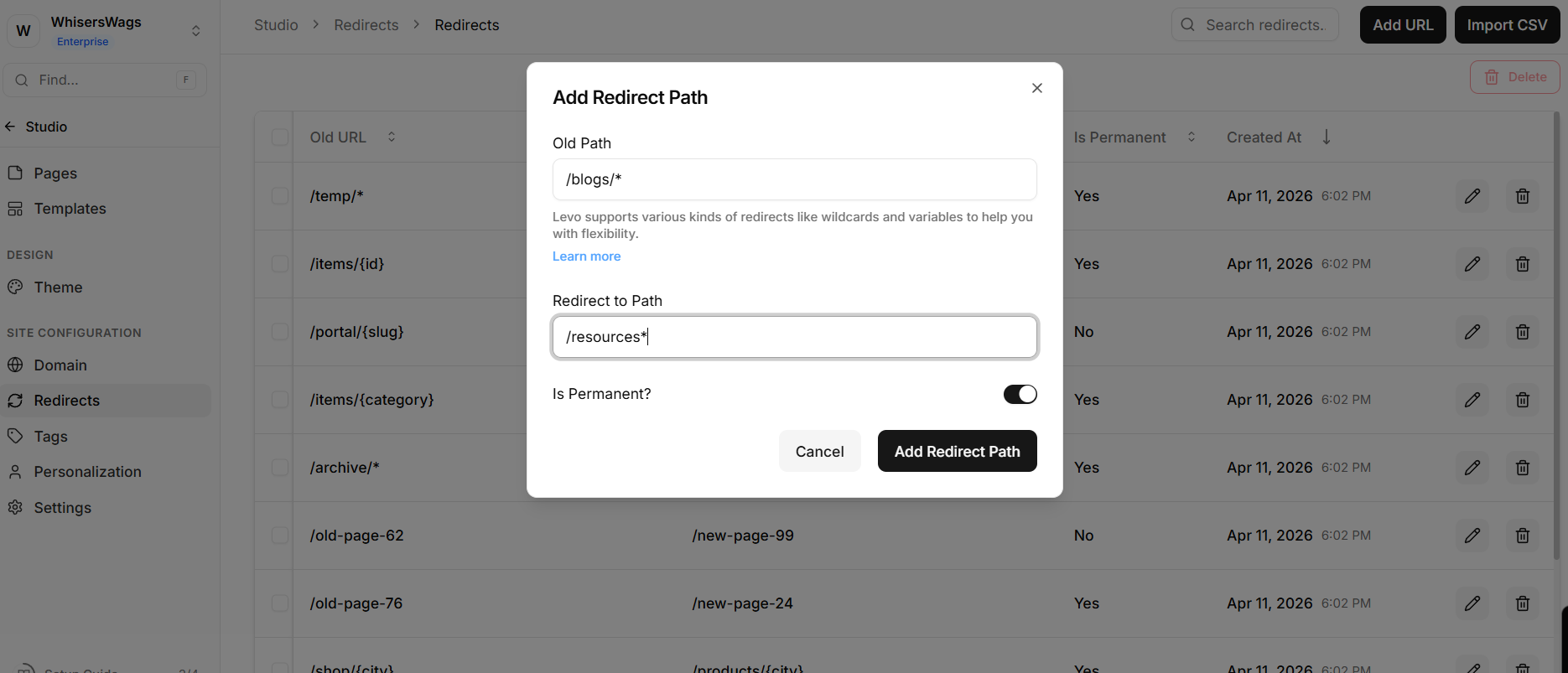Screen dimensions: 1568x673
Task: Click the pencil edit icon for /temp/* row
Action: point(1472,196)
